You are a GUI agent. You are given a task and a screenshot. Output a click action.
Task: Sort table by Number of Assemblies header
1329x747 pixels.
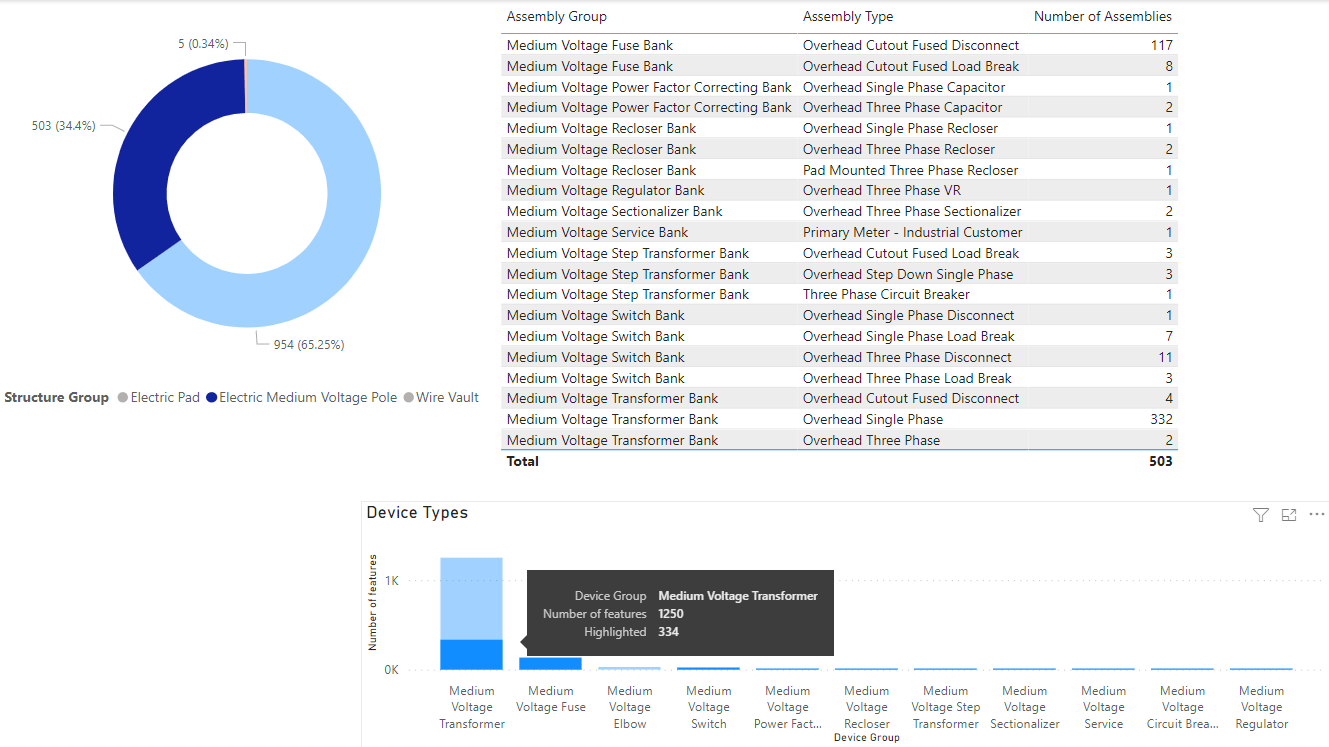pyautogui.click(x=1102, y=16)
